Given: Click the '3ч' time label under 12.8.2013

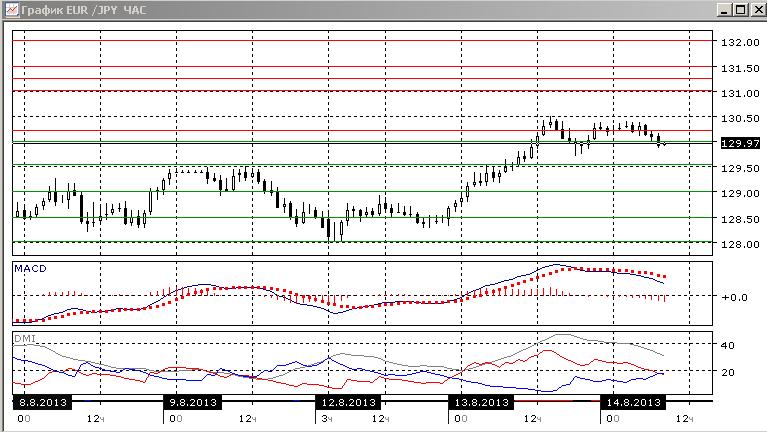Looking at the screenshot, I should (x=327, y=419).
